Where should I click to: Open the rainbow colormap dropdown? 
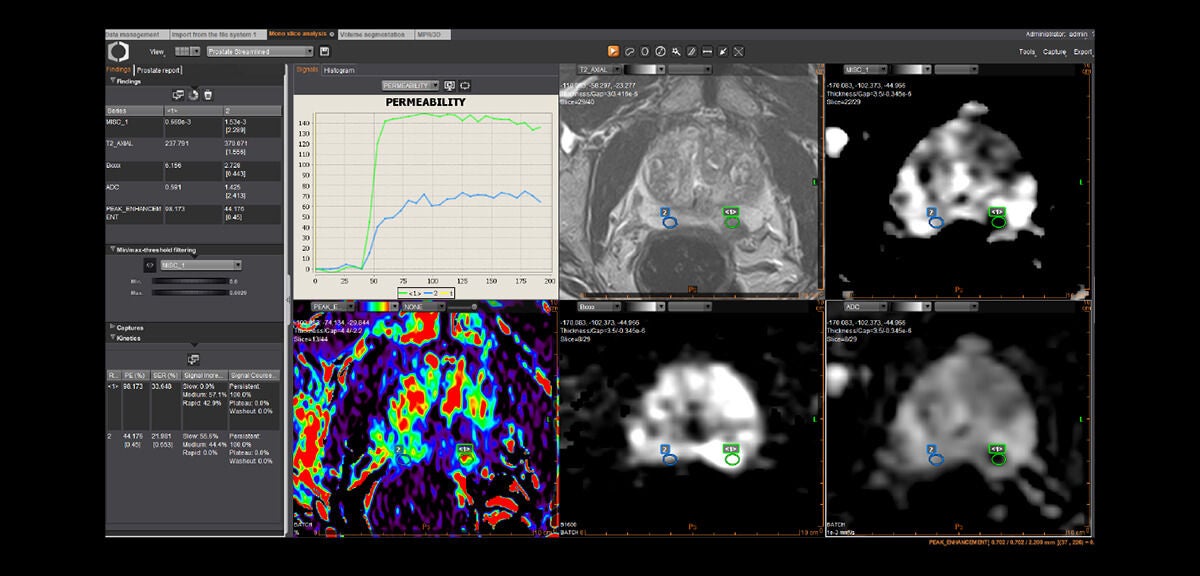click(x=377, y=307)
